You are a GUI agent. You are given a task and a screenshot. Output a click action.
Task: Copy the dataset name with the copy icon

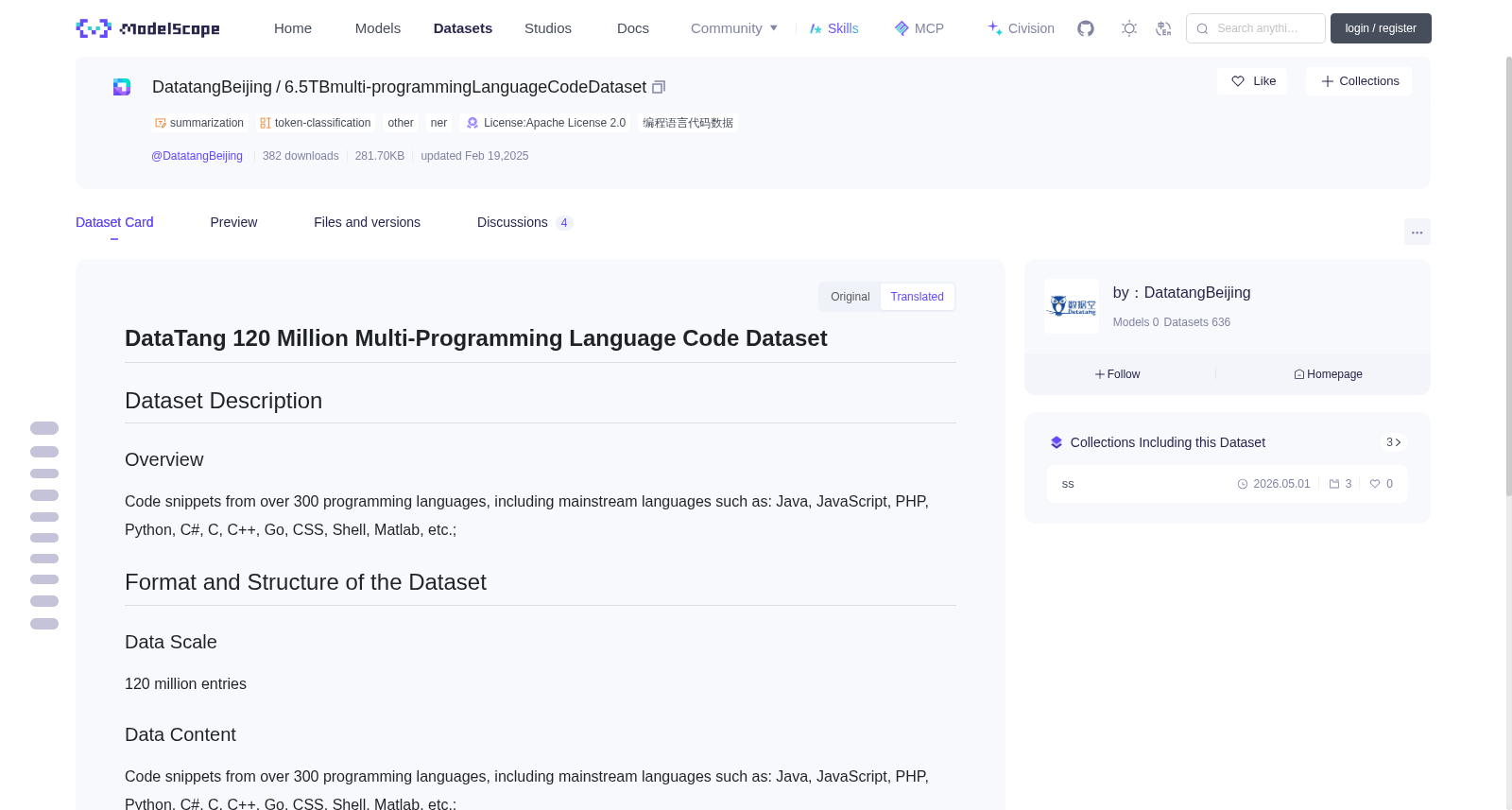pos(659,87)
